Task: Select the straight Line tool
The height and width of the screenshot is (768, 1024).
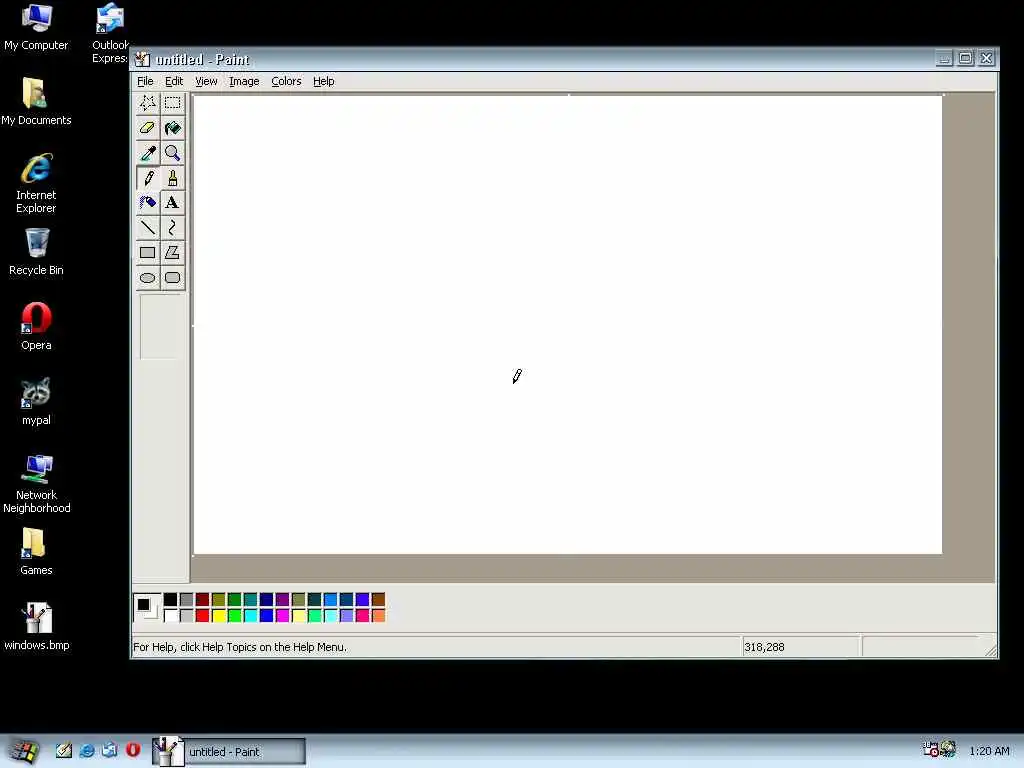Action: 148,227
